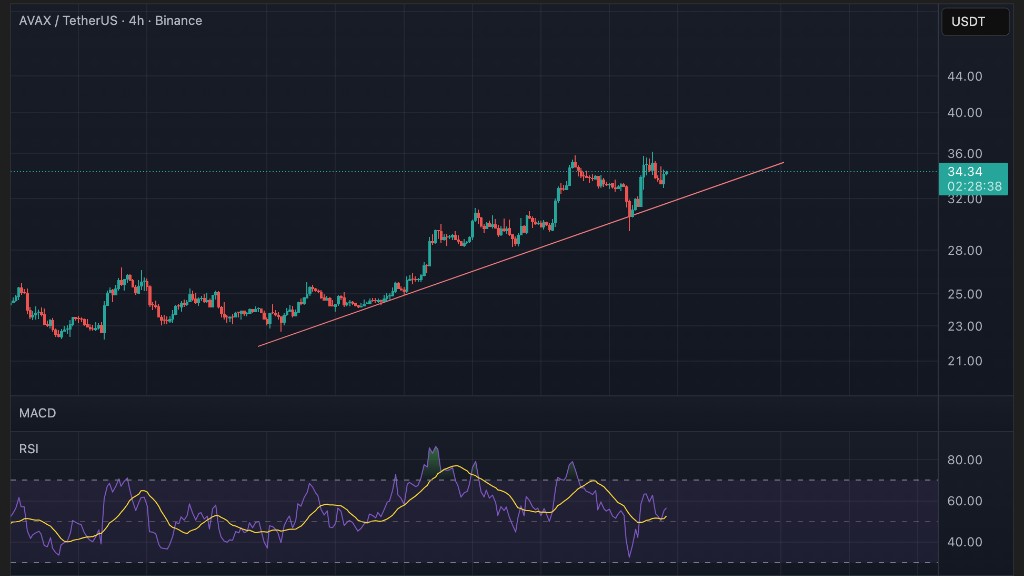Open the USDT currency selector

coord(975,21)
